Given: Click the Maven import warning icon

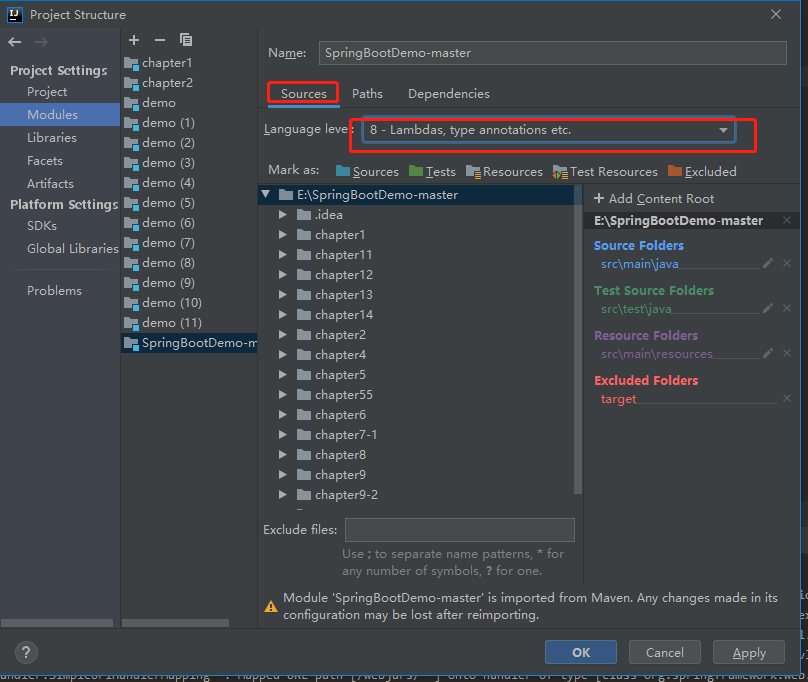Looking at the screenshot, I should click(271, 607).
